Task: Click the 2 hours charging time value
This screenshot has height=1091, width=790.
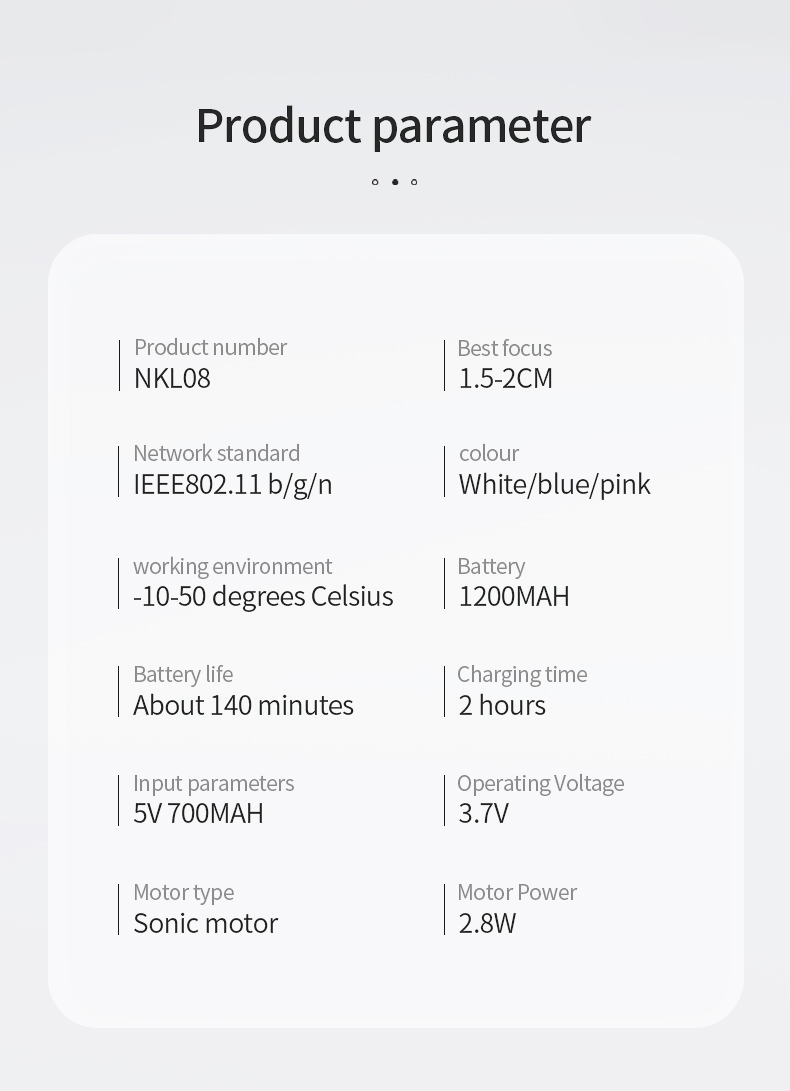Action: pos(502,706)
